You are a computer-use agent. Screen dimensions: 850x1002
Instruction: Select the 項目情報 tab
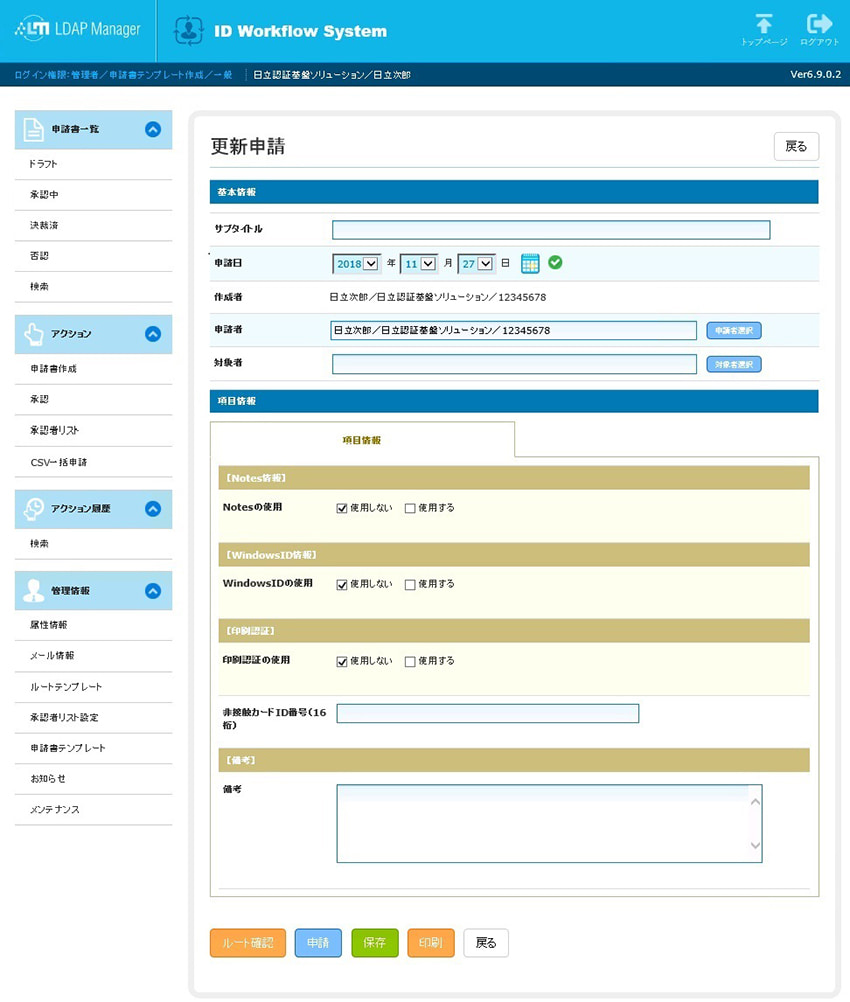coord(361,440)
